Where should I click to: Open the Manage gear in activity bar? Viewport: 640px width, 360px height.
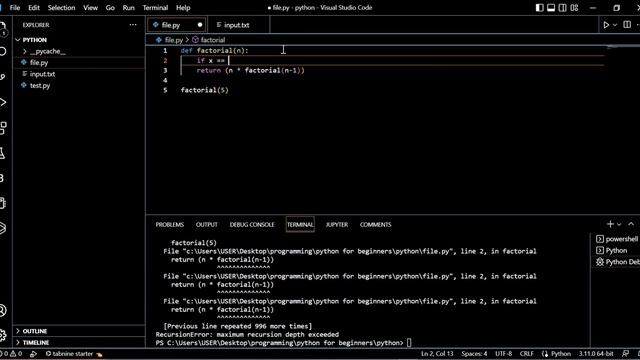[3, 335]
